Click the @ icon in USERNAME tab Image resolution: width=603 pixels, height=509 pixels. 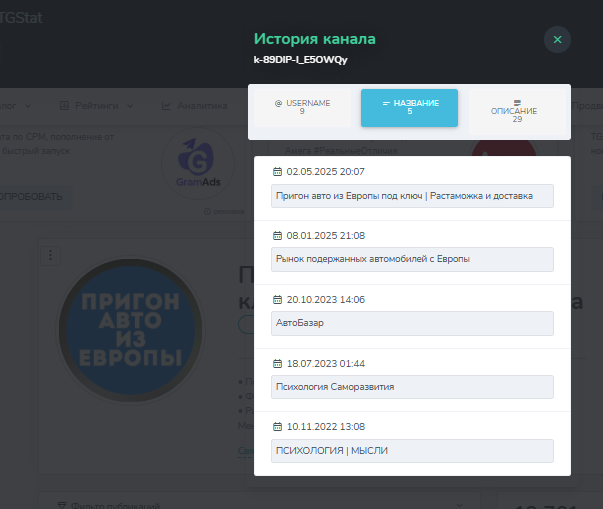tap(278, 103)
